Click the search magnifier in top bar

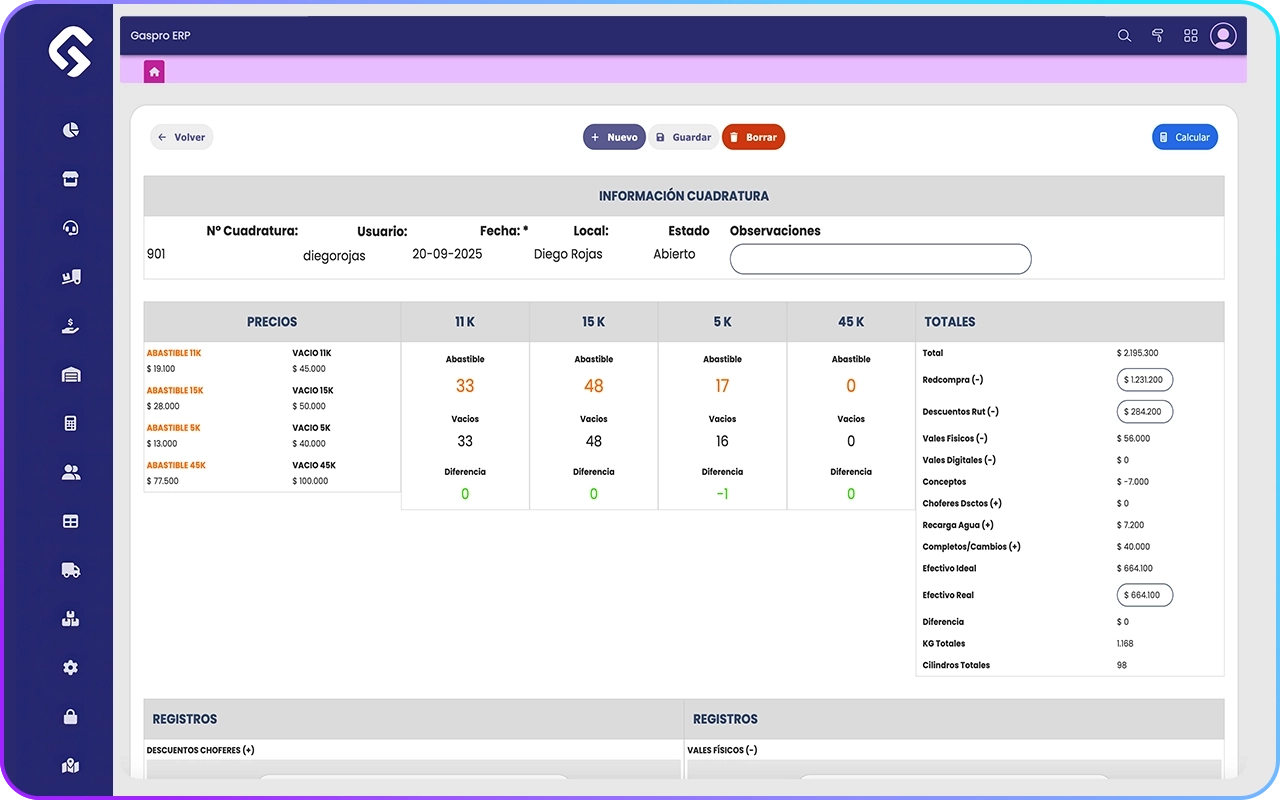(1124, 36)
